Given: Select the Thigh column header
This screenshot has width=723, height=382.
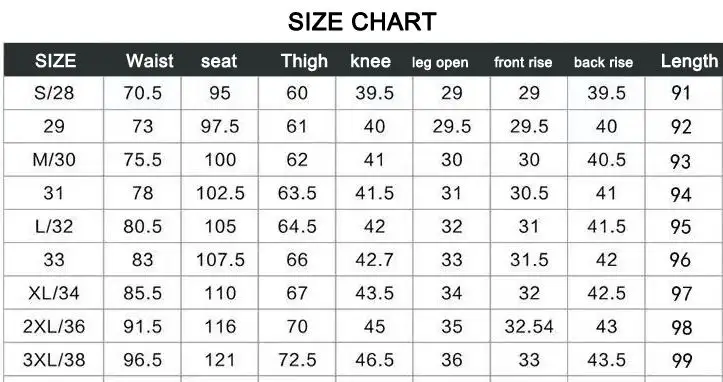Looking at the screenshot, I should [x=304, y=61].
